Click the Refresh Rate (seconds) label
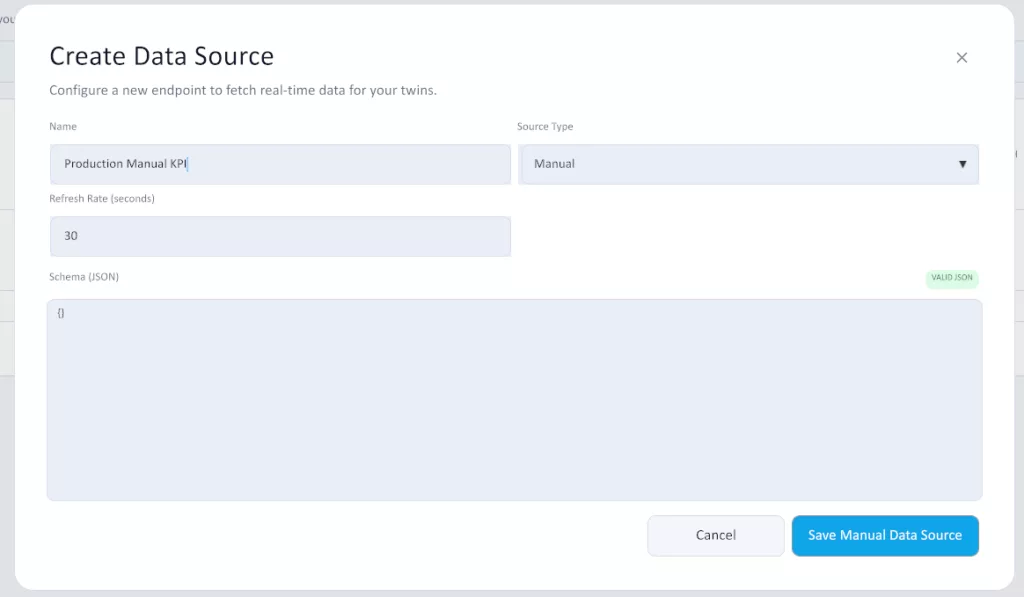Viewport: 1024px width, 597px height. point(102,199)
